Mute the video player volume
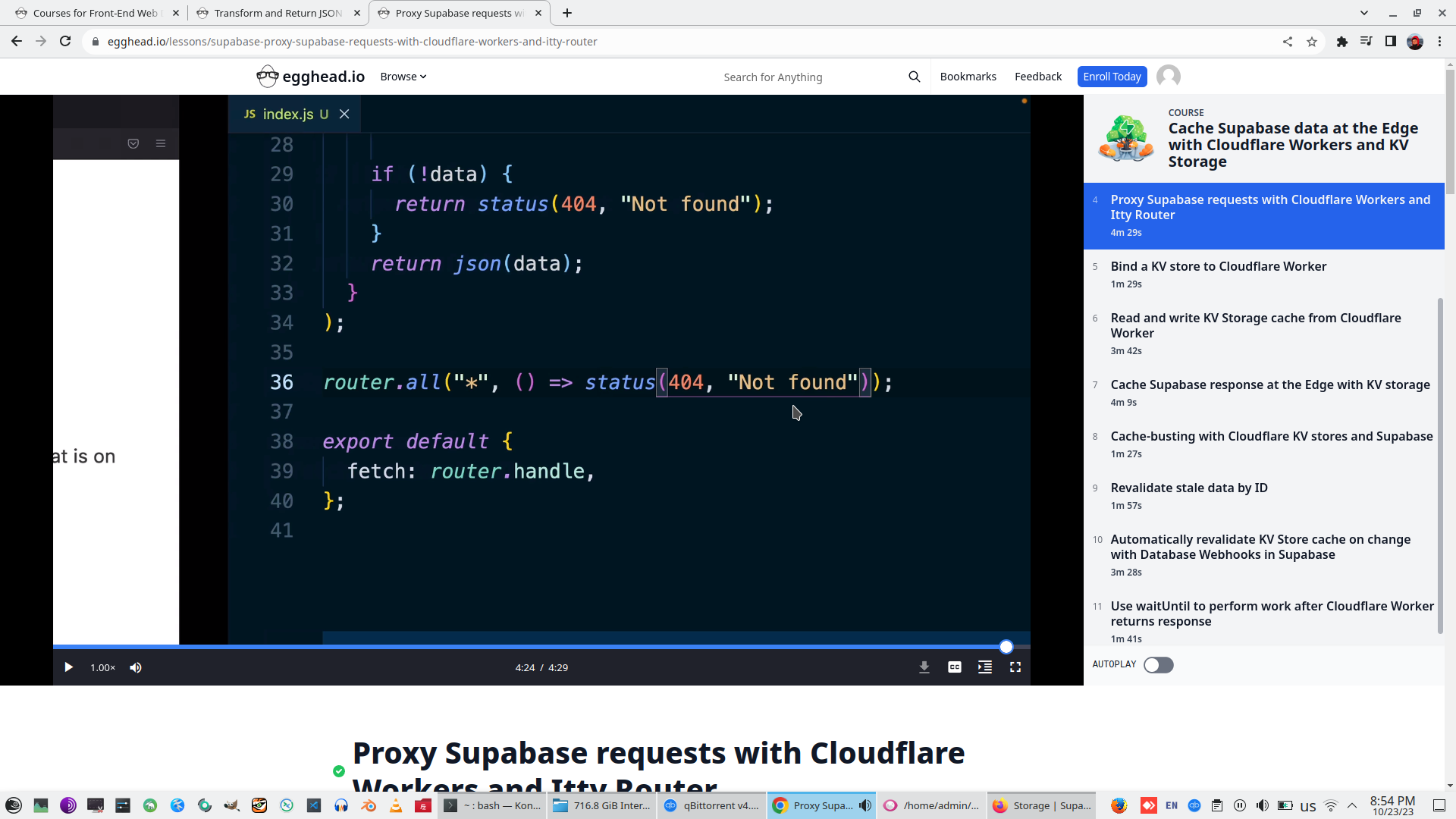The width and height of the screenshot is (1456, 819). point(136,667)
